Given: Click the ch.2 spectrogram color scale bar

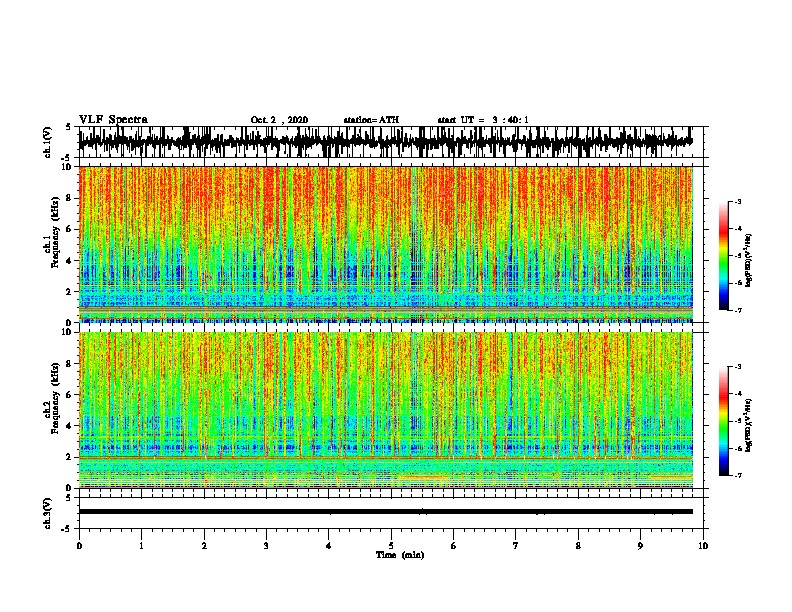Looking at the screenshot, I should (724, 421).
